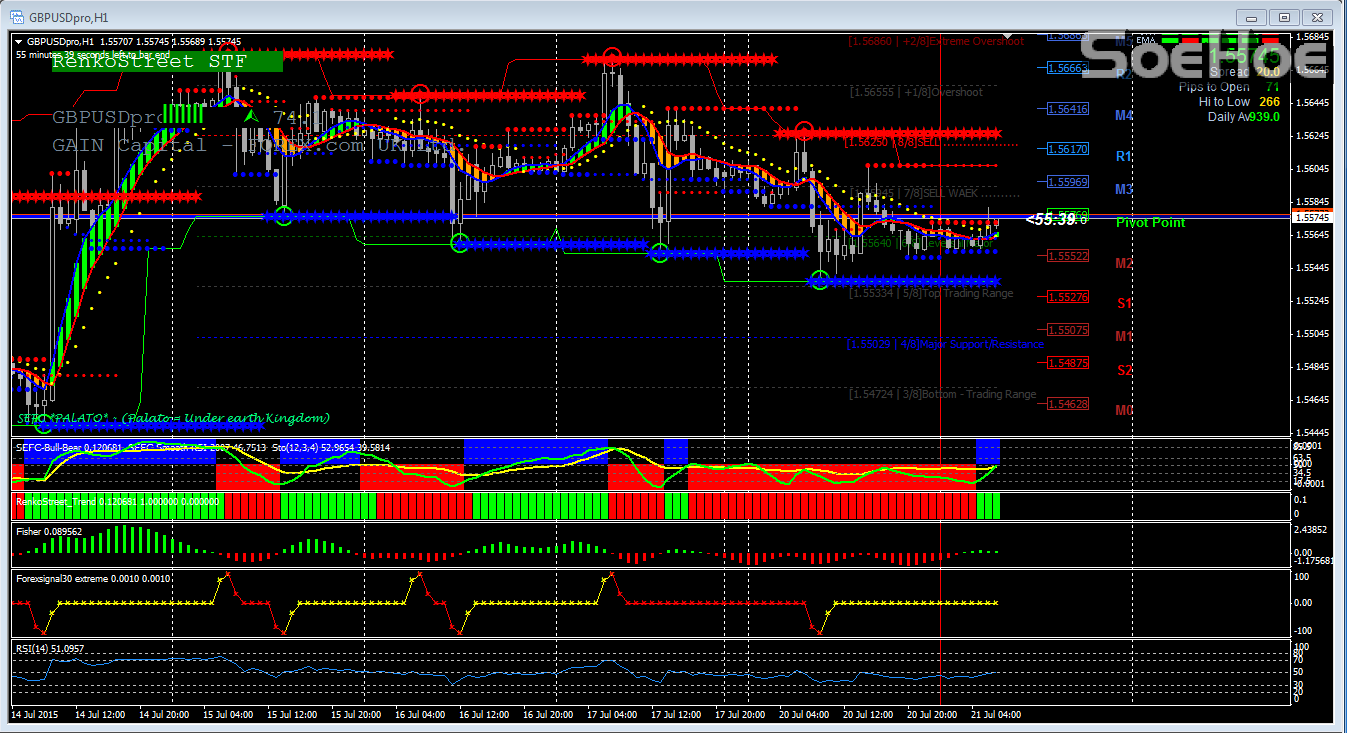Select the RenkoStreet STF green label
The width and height of the screenshot is (1347, 733).
coord(167,61)
